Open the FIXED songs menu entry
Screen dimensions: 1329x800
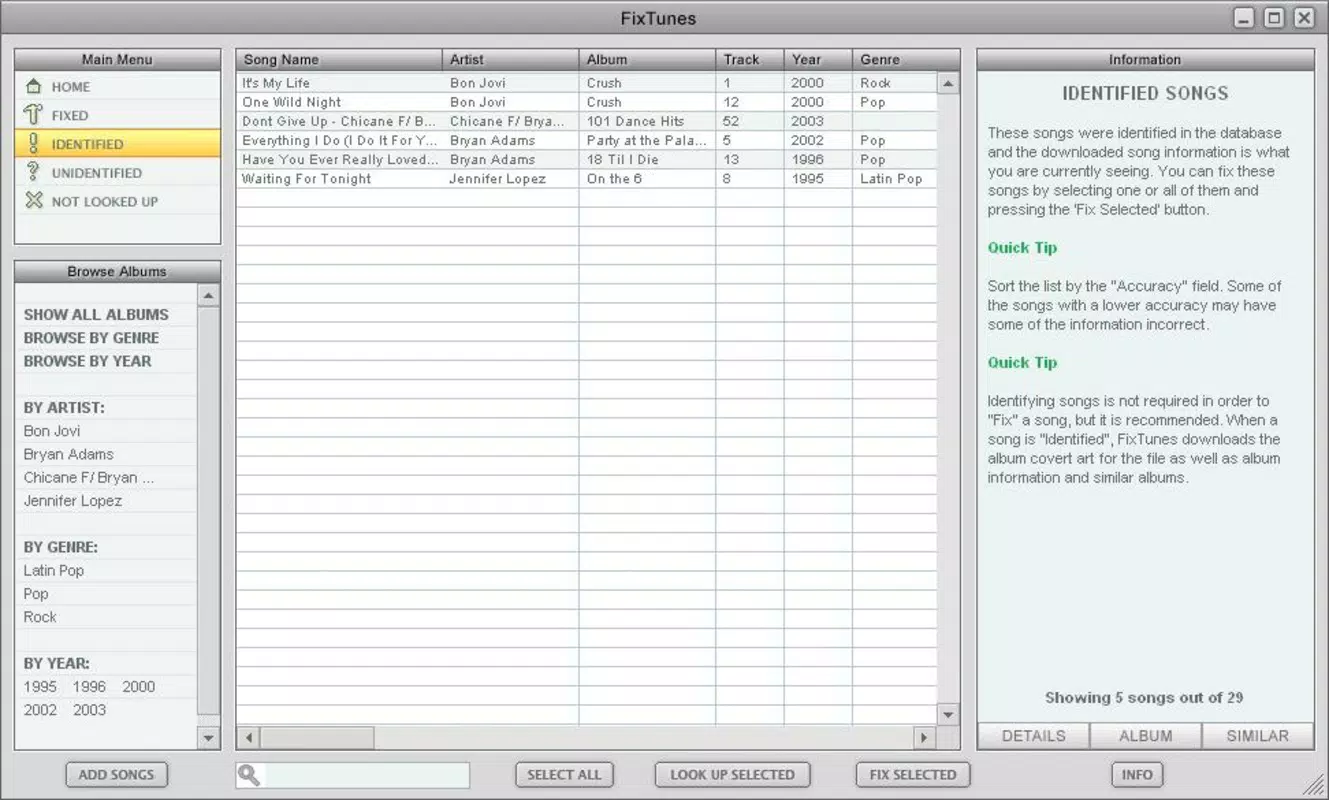[118, 115]
